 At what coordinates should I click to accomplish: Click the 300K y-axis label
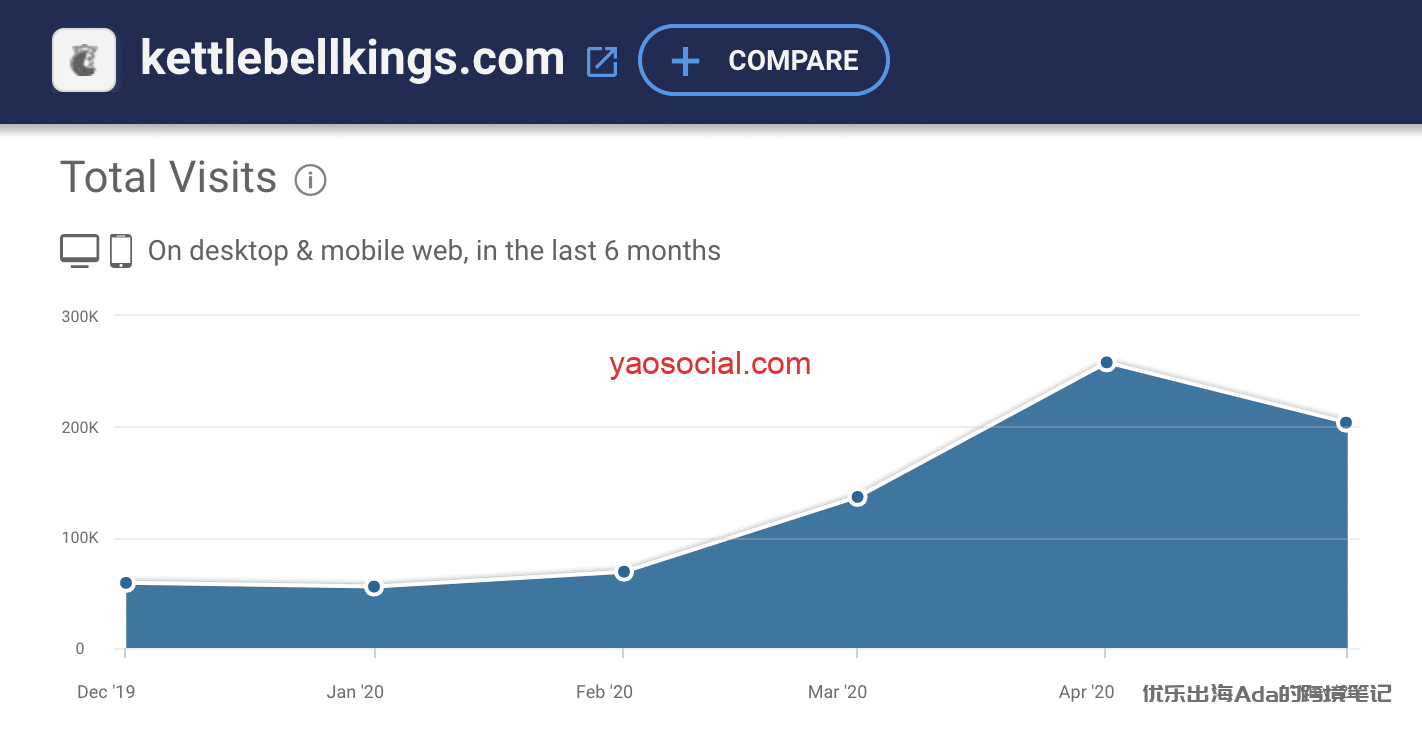pyautogui.click(x=80, y=316)
